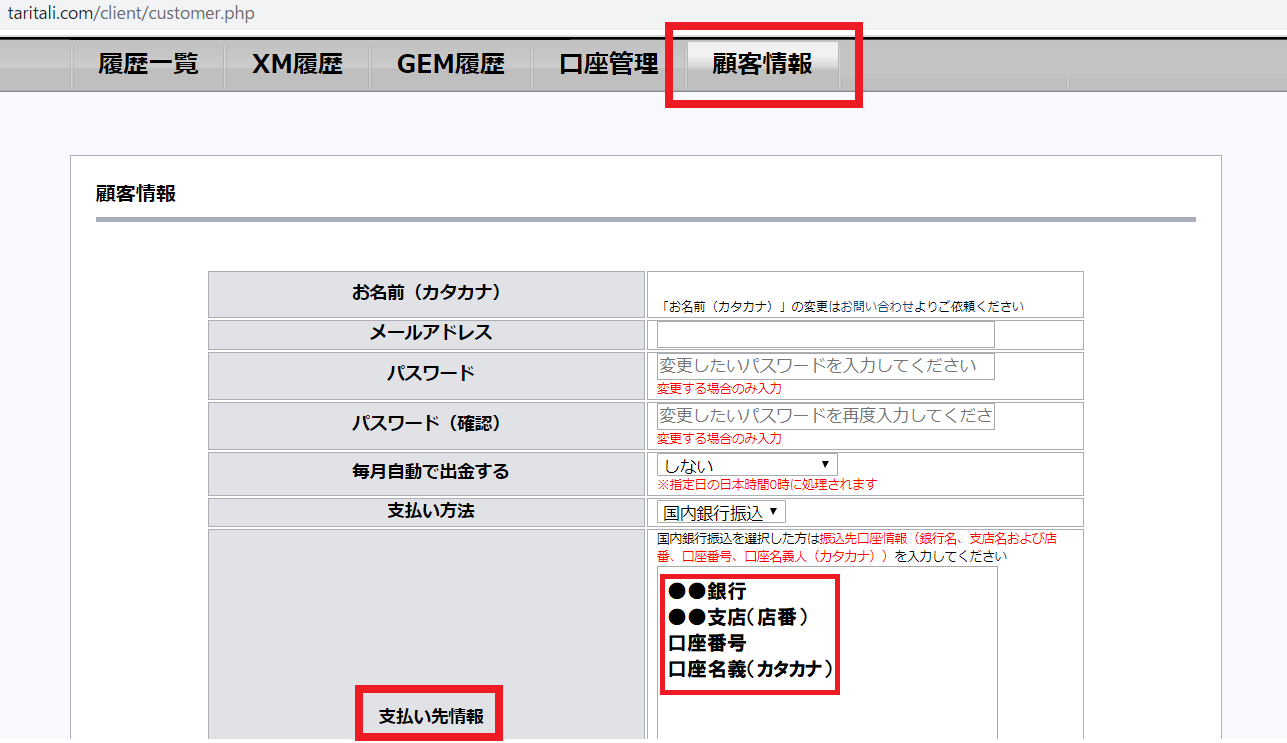Click the 支払い先情報 row label
Screen dimensions: 1287x743
tap(431, 717)
